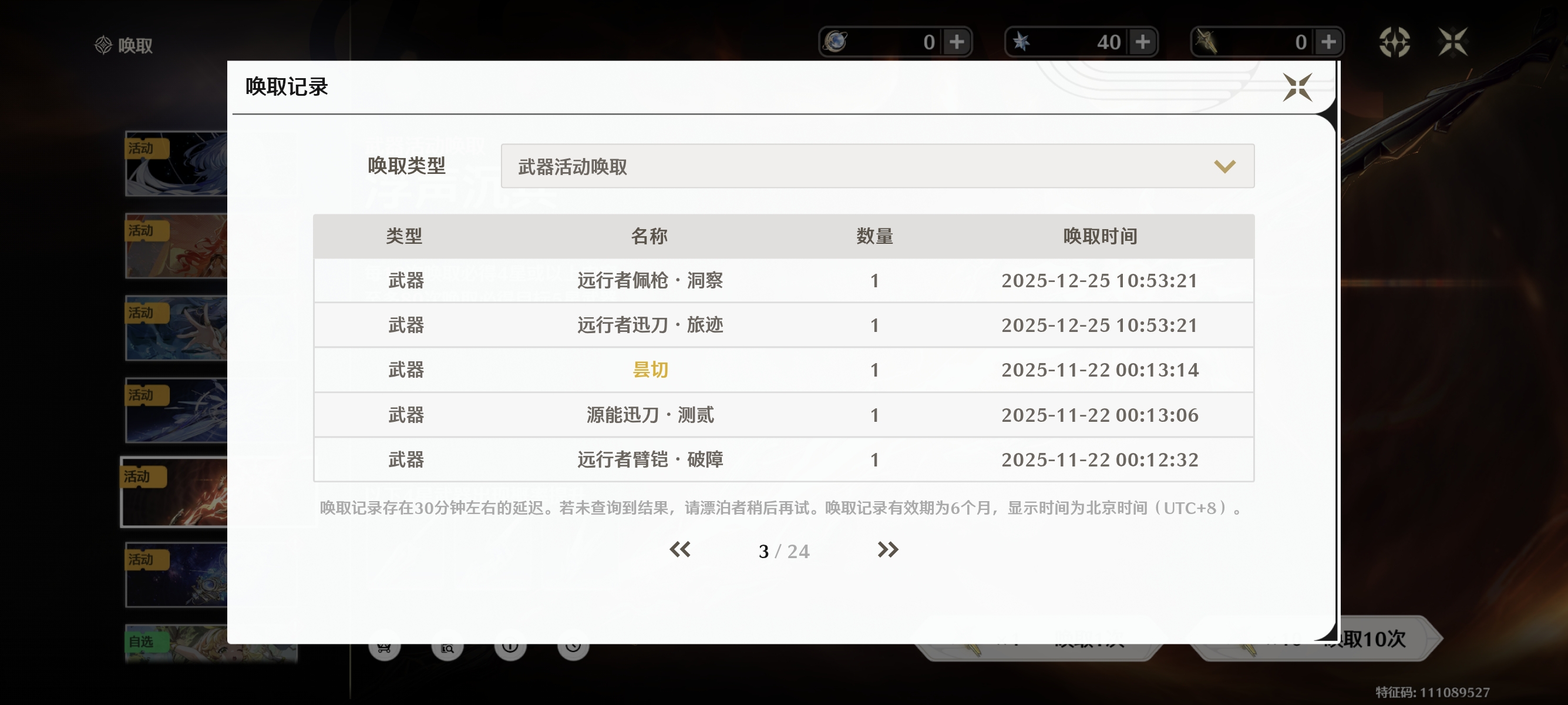Click plus icon beside the 40 counter
The image size is (1568, 705).
(x=1142, y=42)
